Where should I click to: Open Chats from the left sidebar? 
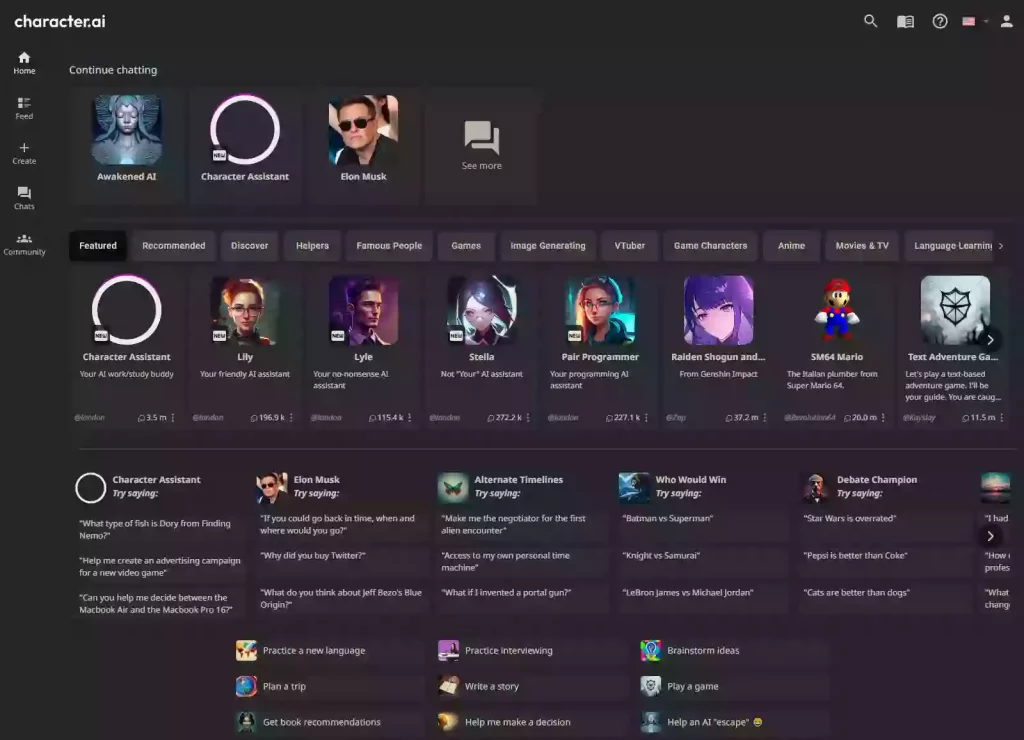pyautogui.click(x=24, y=198)
